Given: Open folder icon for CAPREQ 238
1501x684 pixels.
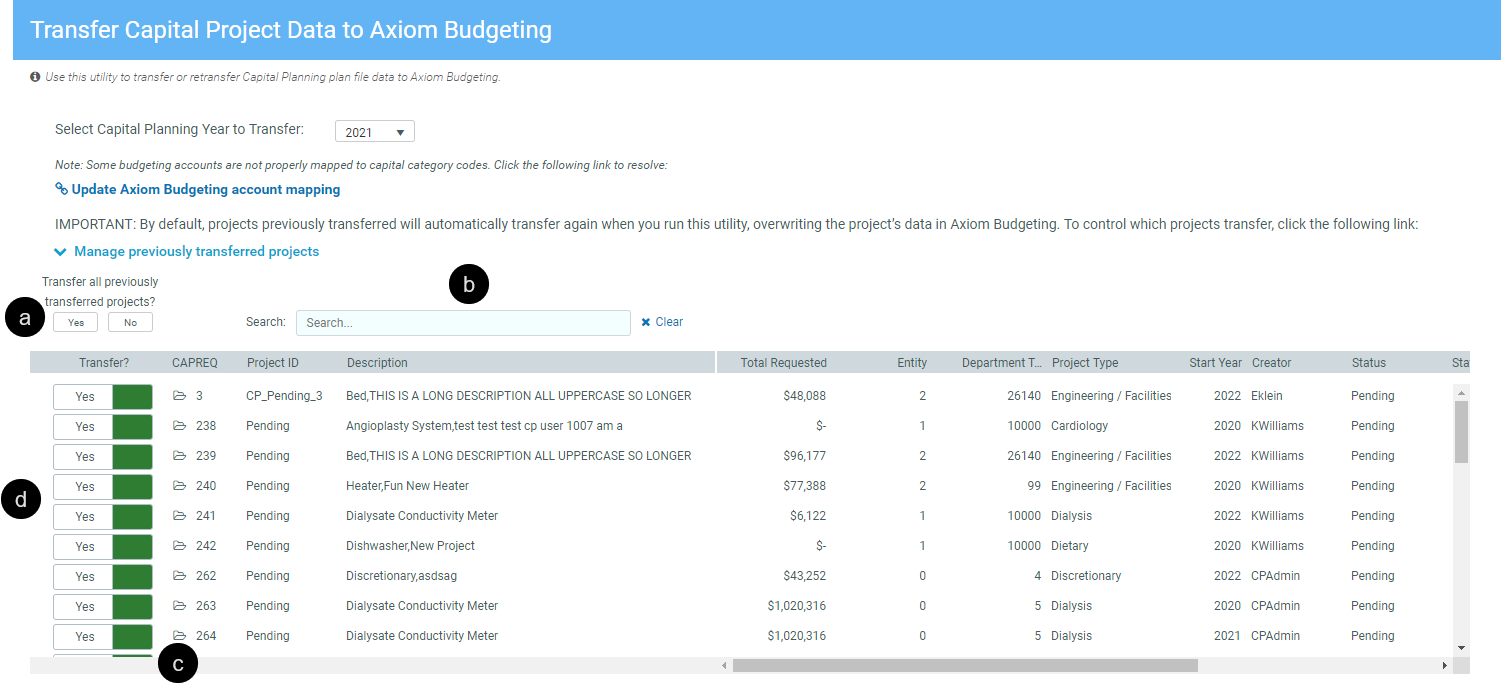Looking at the screenshot, I should point(180,426).
